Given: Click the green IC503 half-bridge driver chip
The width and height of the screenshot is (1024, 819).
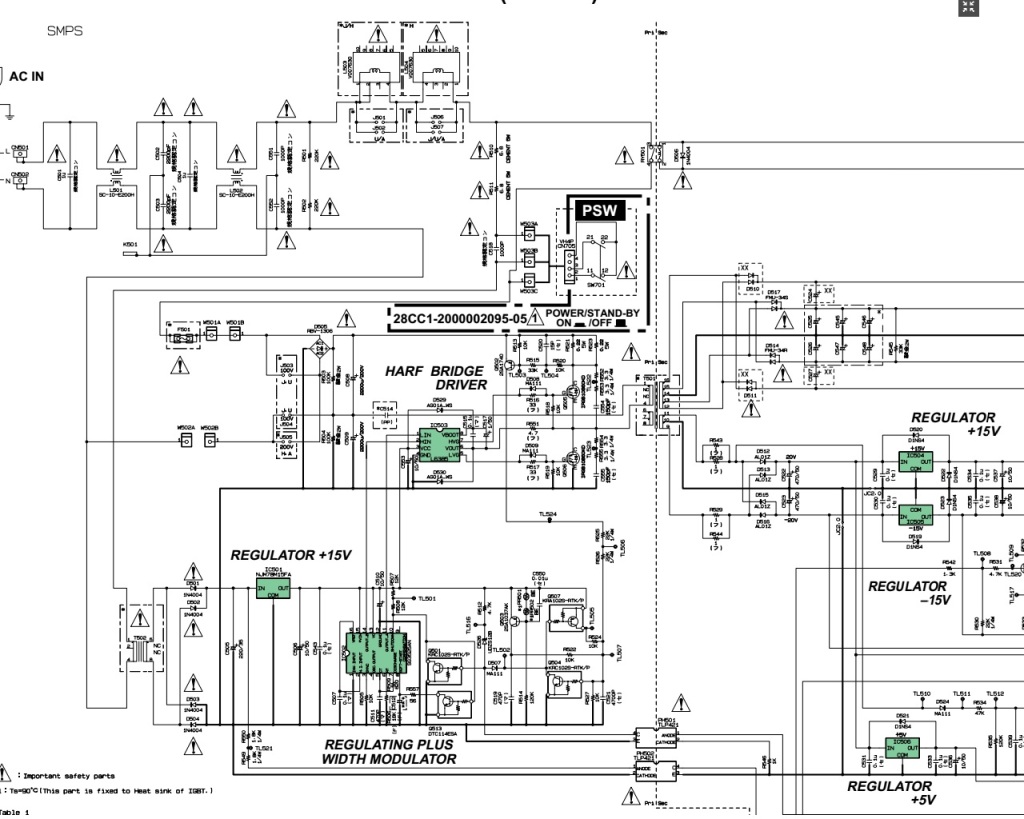Looking at the screenshot, I should tap(439, 445).
